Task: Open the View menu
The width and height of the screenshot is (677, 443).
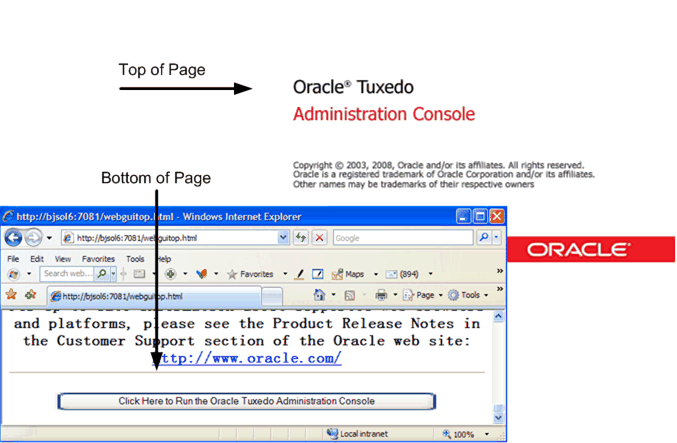Action: click(x=63, y=259)
